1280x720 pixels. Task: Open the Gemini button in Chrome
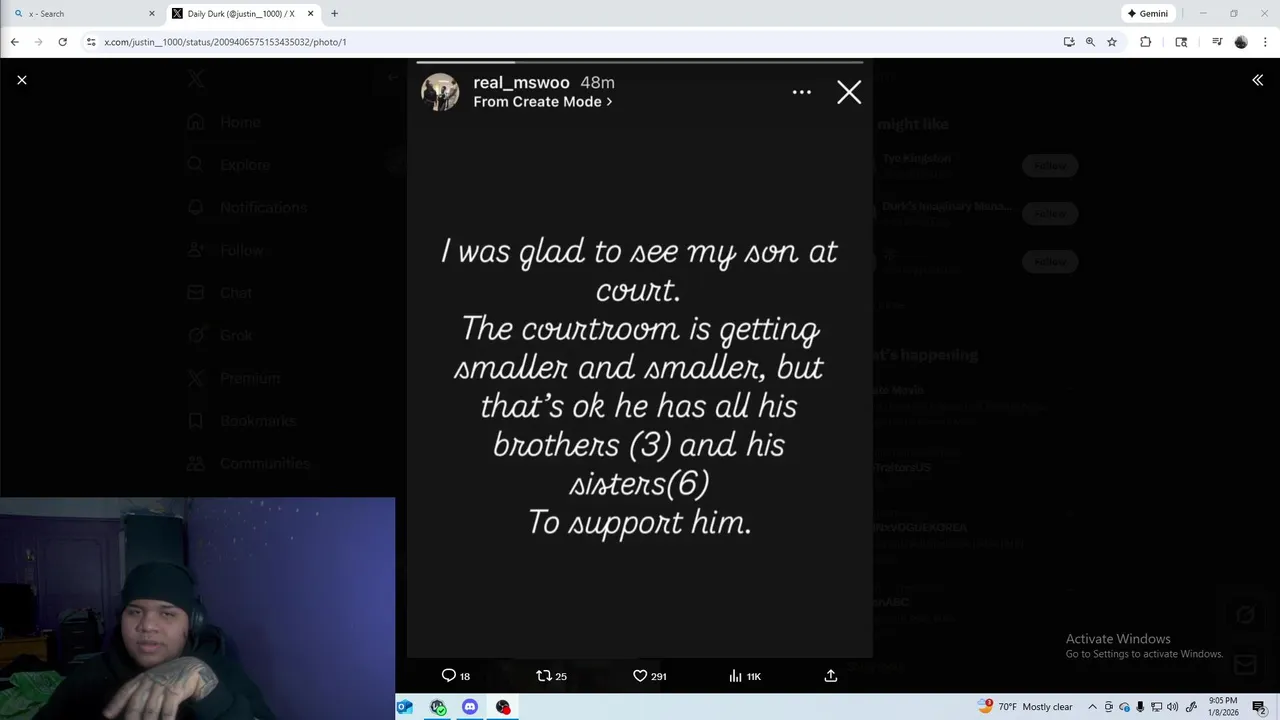(1148, 13)
